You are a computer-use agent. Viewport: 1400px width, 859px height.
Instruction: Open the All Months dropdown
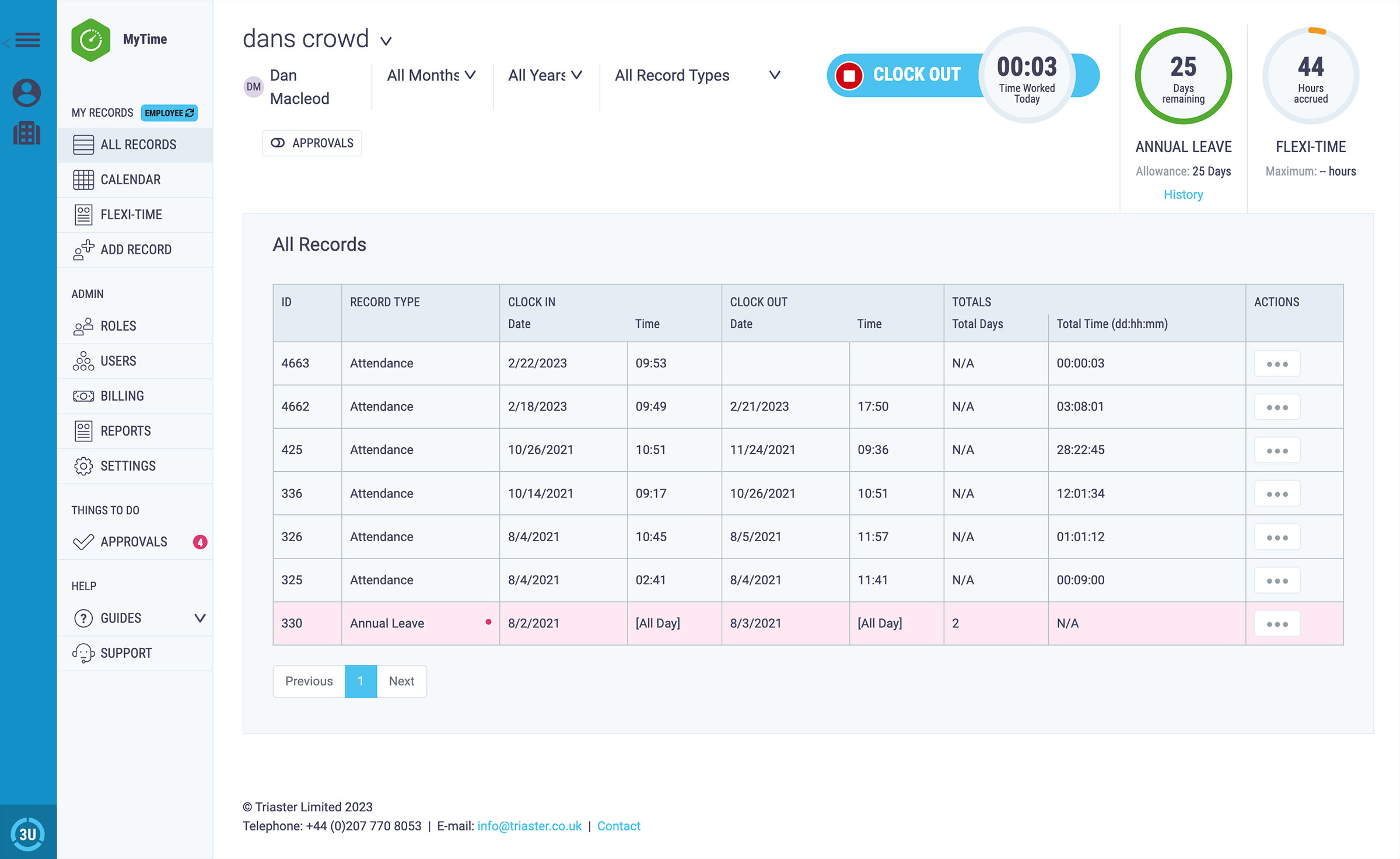[x=431, y=76]
